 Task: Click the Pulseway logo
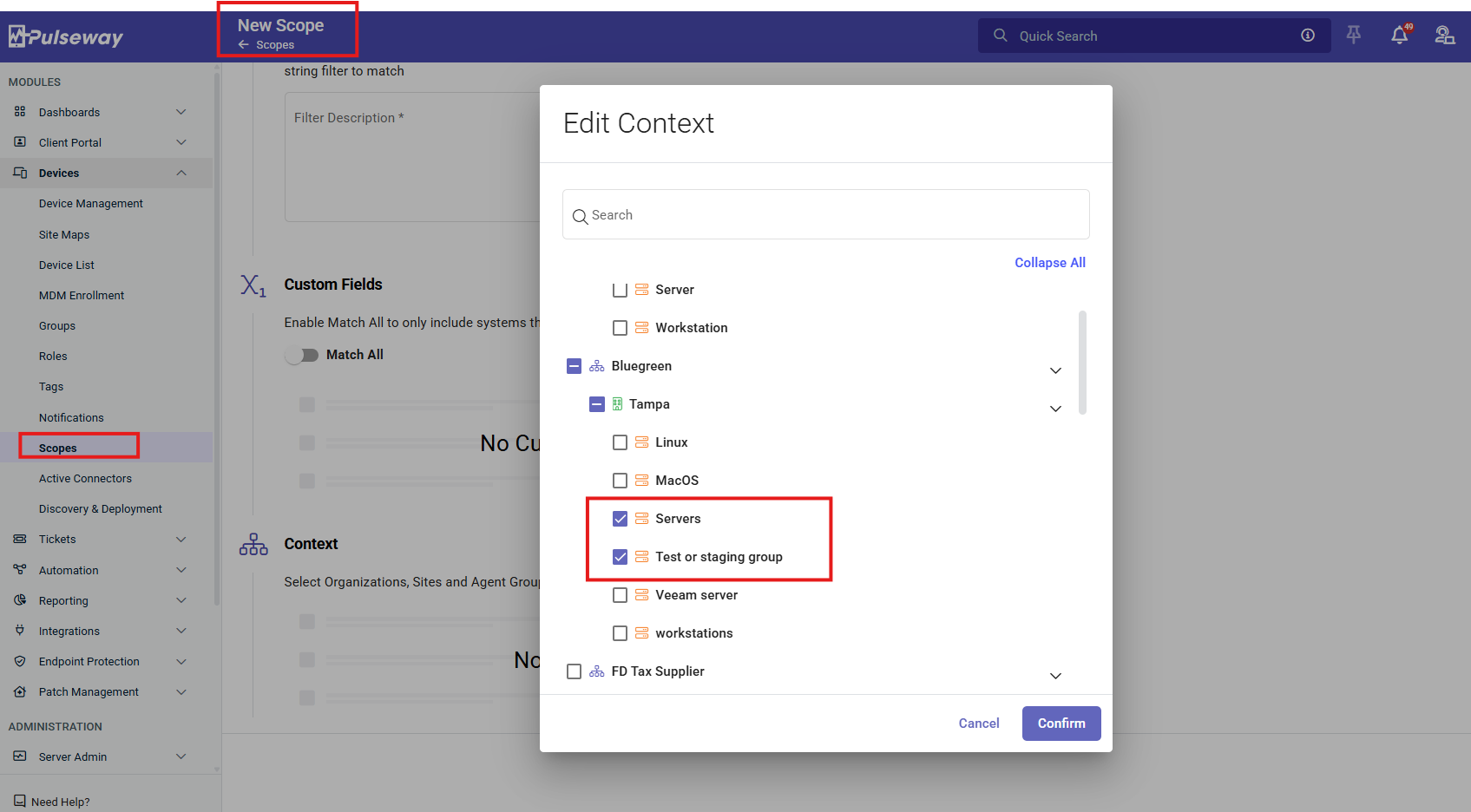tap(66, 36)
